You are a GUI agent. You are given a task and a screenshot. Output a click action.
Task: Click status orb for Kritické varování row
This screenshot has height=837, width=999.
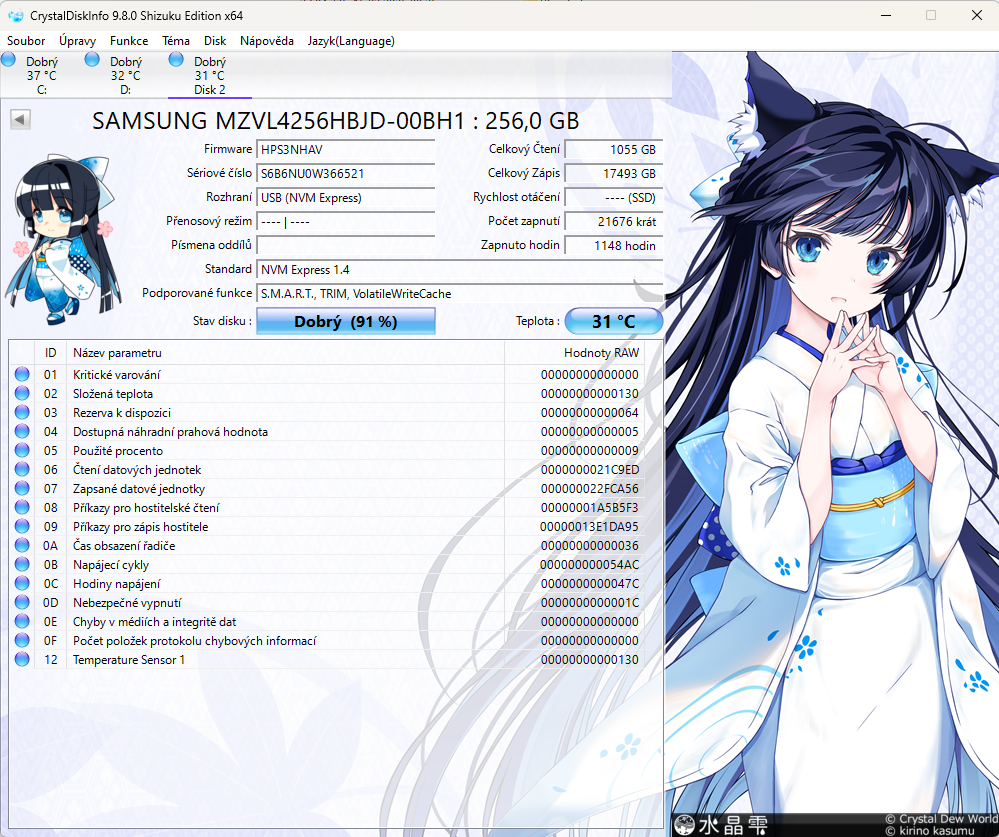click(22, 374)
